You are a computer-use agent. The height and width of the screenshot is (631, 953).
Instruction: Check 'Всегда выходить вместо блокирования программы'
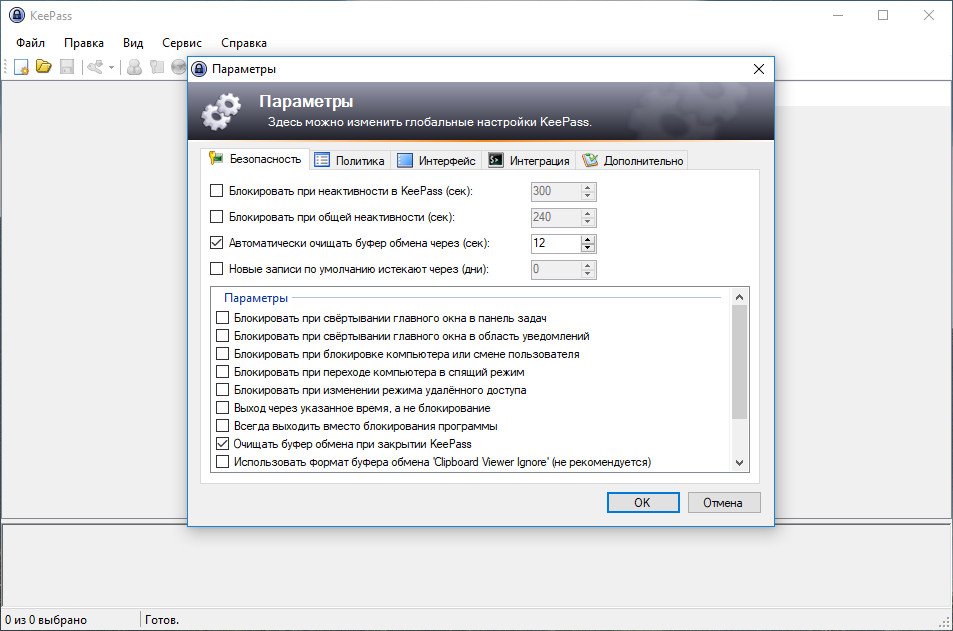click(222, 426)
